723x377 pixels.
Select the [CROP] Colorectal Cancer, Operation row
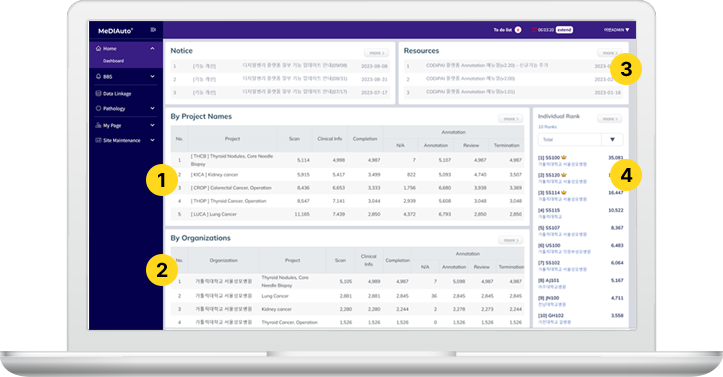point(347,188)
